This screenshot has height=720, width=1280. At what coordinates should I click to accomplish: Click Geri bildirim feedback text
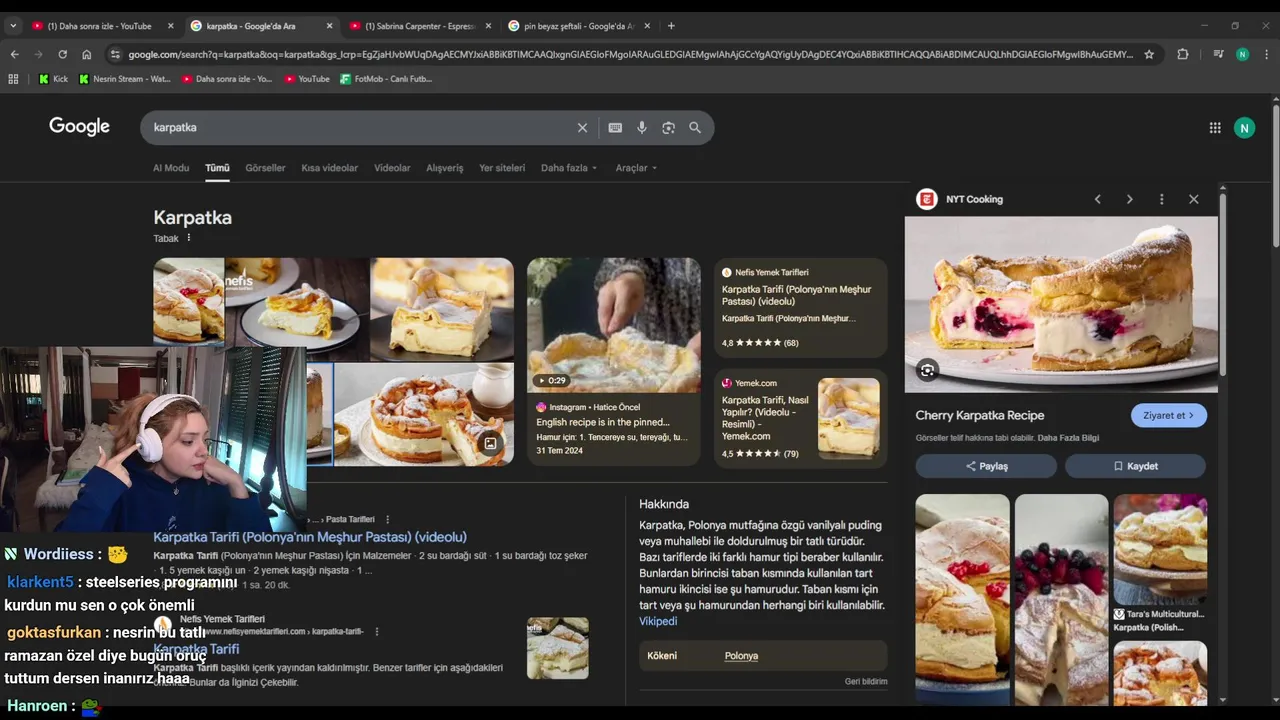866,682
